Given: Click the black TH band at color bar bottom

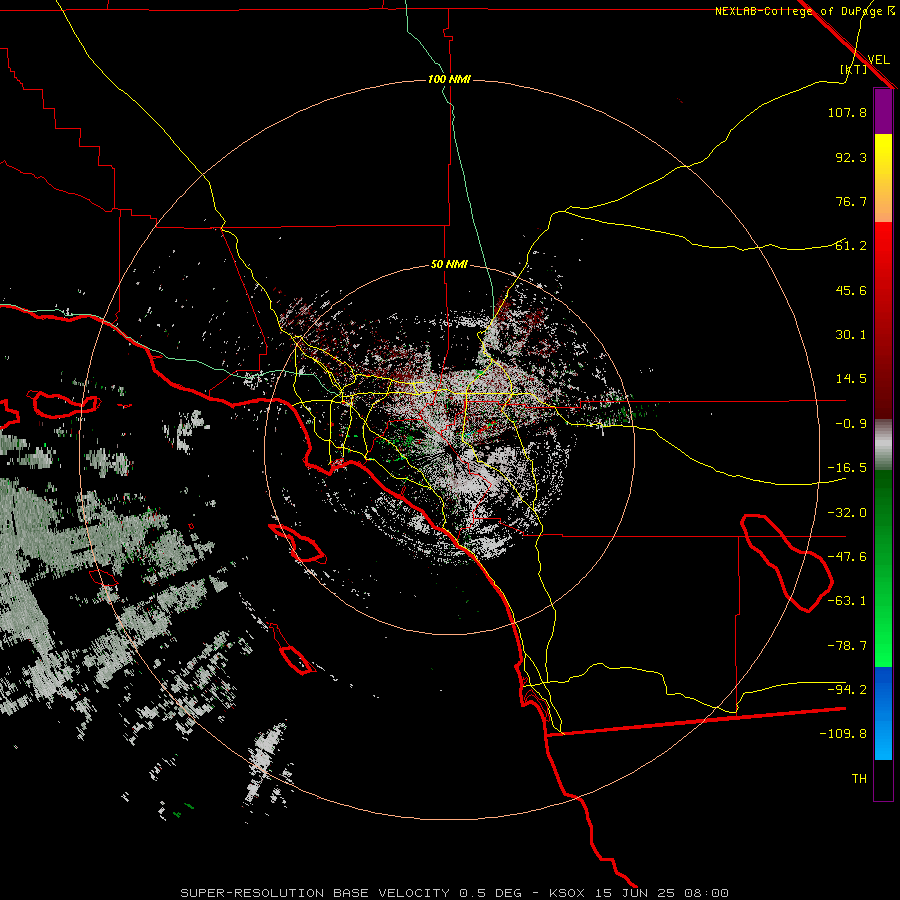Looking at the screenshot, I should click(x=883, y=779).
